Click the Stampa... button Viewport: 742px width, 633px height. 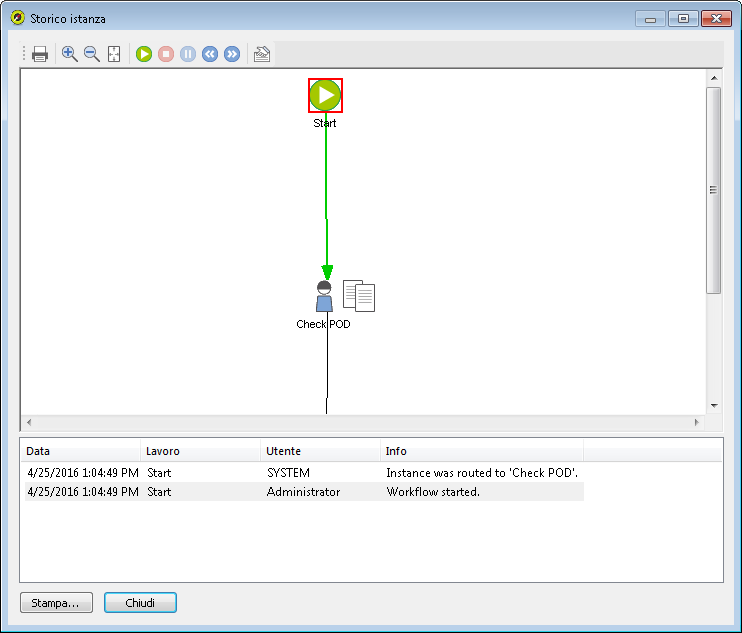[56, 603]
